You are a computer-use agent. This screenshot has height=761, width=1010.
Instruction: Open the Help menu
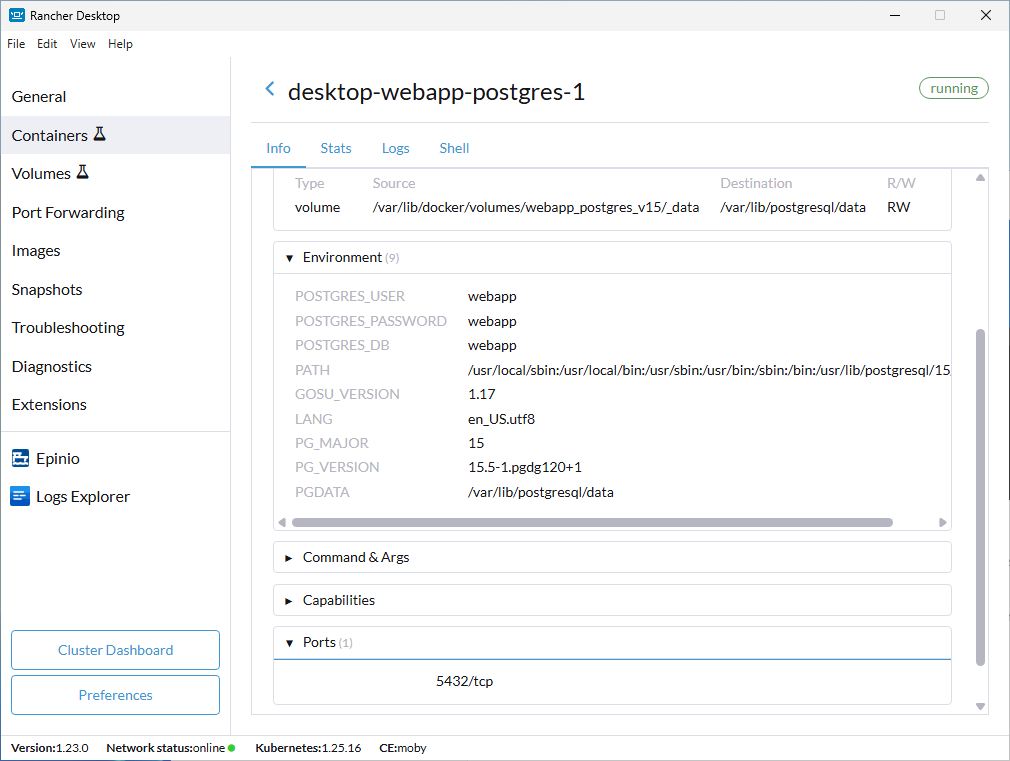120,44
